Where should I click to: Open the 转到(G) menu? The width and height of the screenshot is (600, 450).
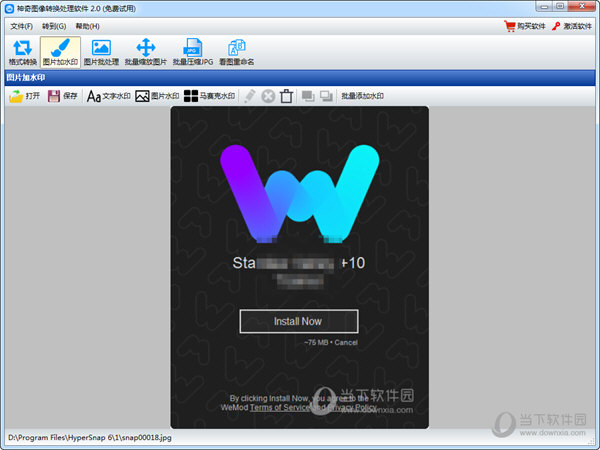[54, 26]
